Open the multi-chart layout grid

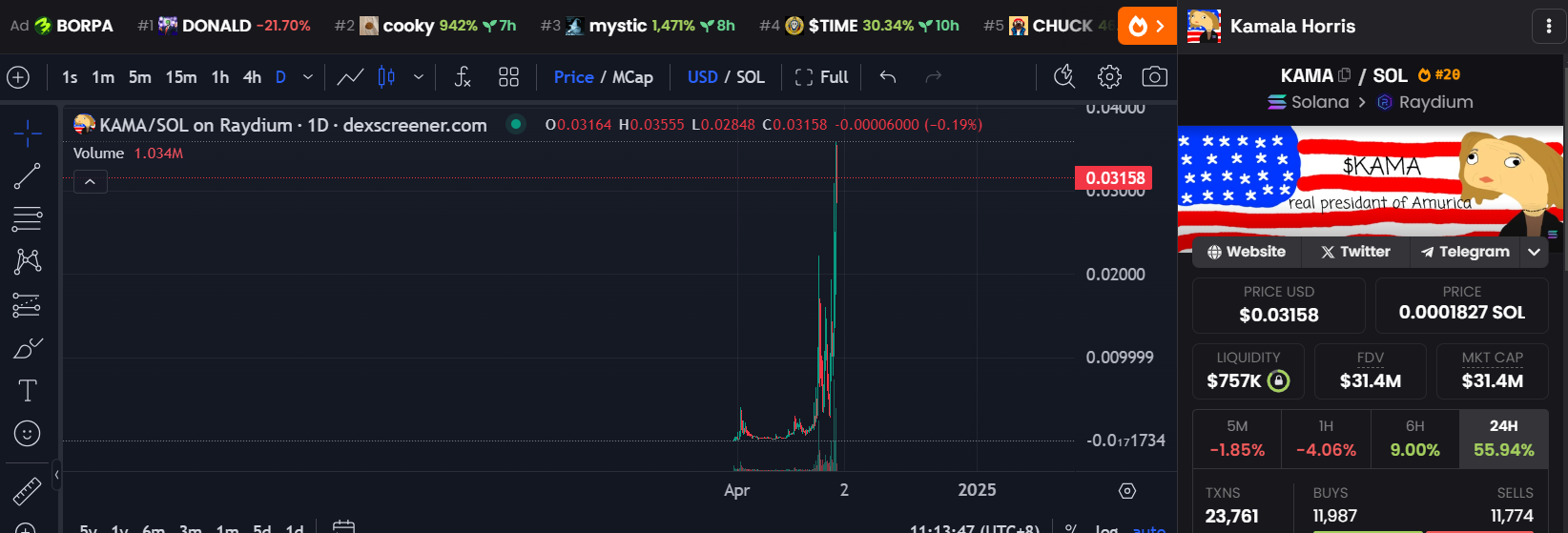pyautogui.click(x=508, y=77)
